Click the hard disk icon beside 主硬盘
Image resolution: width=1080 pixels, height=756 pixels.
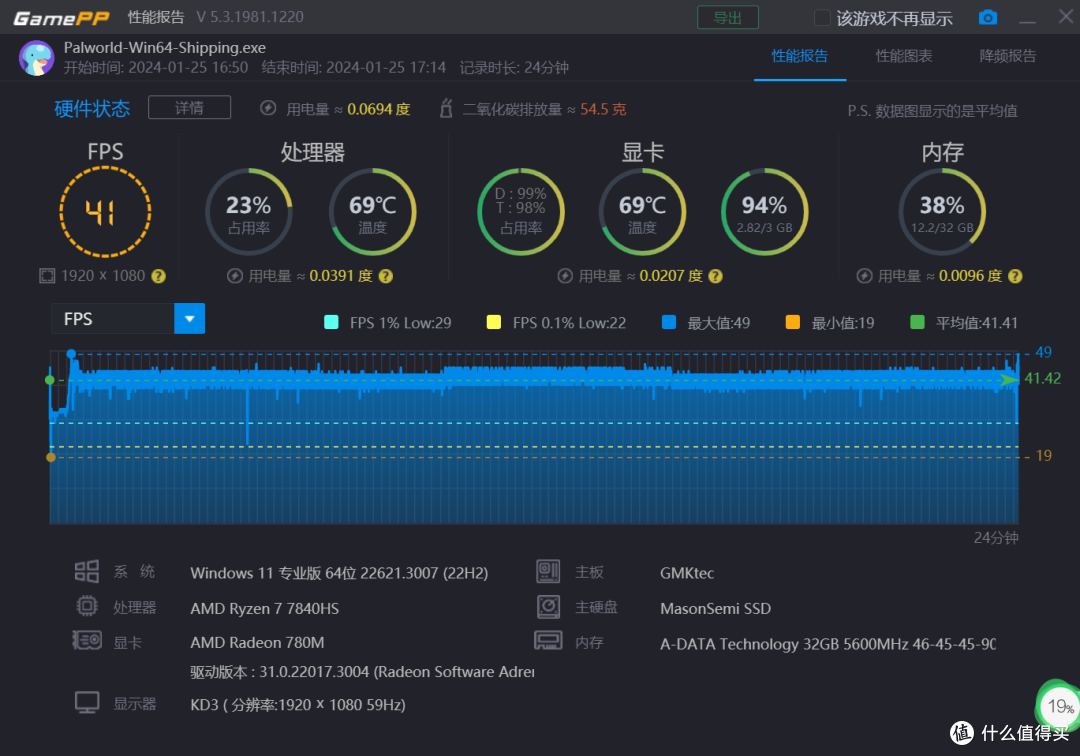(x=548, y=607)
